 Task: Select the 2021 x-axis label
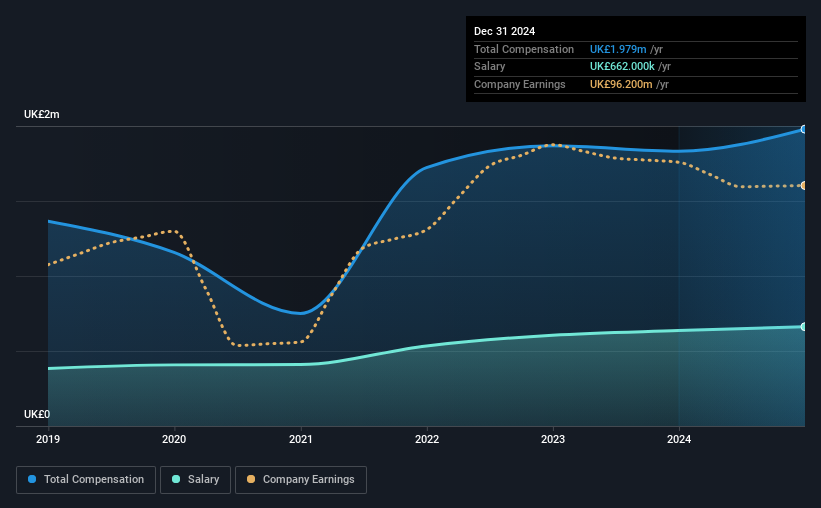point(301,439)
